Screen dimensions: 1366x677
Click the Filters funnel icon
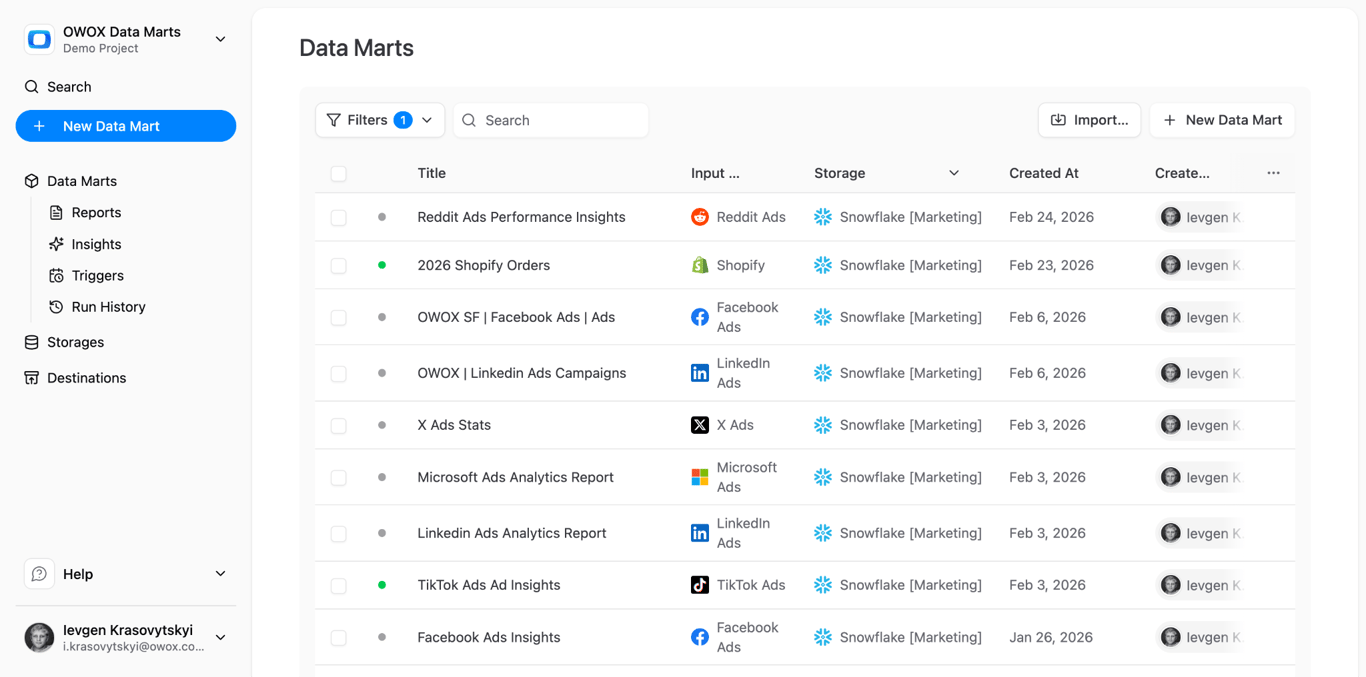click(x=334, y=120)
